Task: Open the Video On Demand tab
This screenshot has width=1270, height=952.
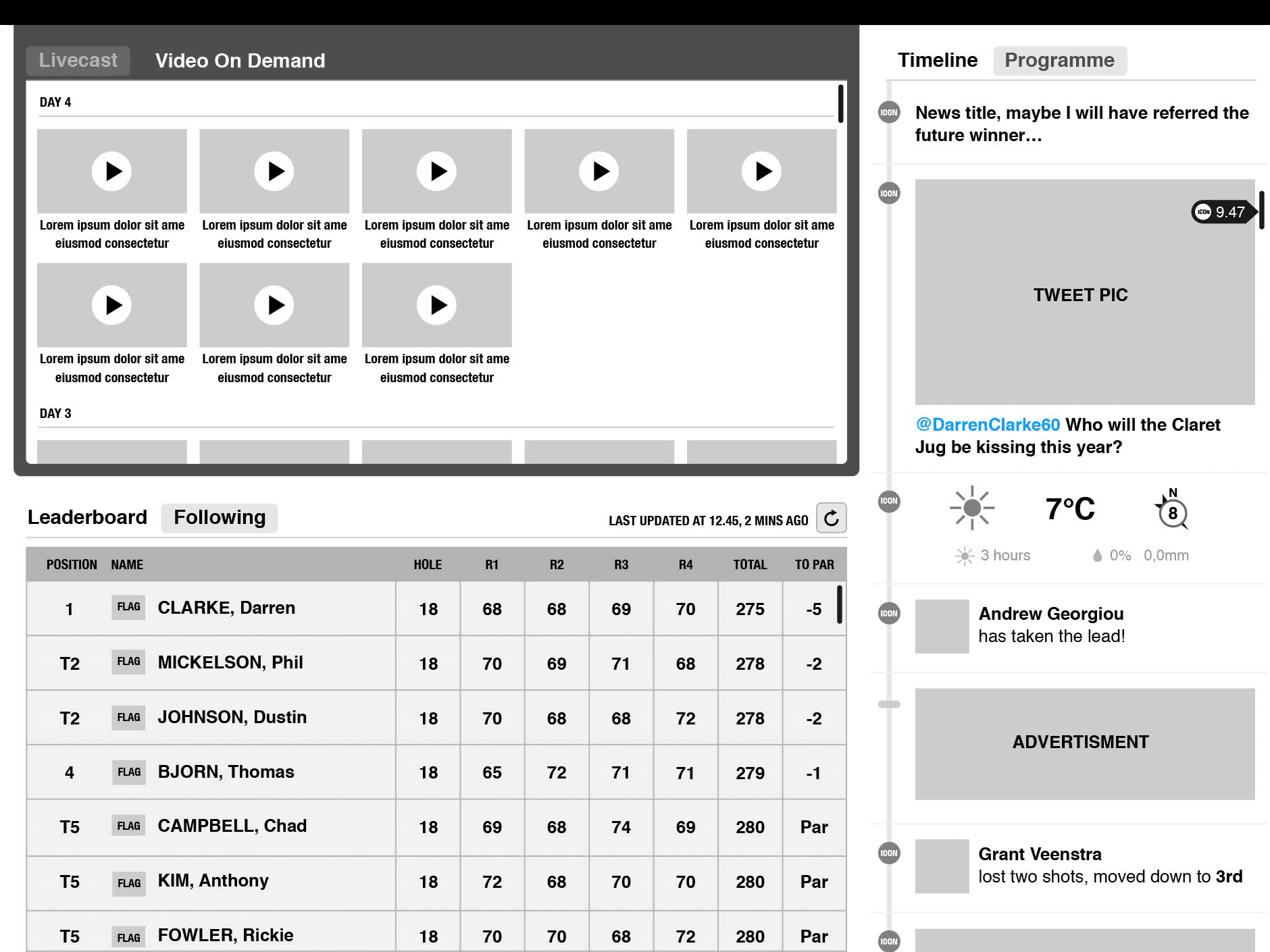Action: [x=240, y=60]
